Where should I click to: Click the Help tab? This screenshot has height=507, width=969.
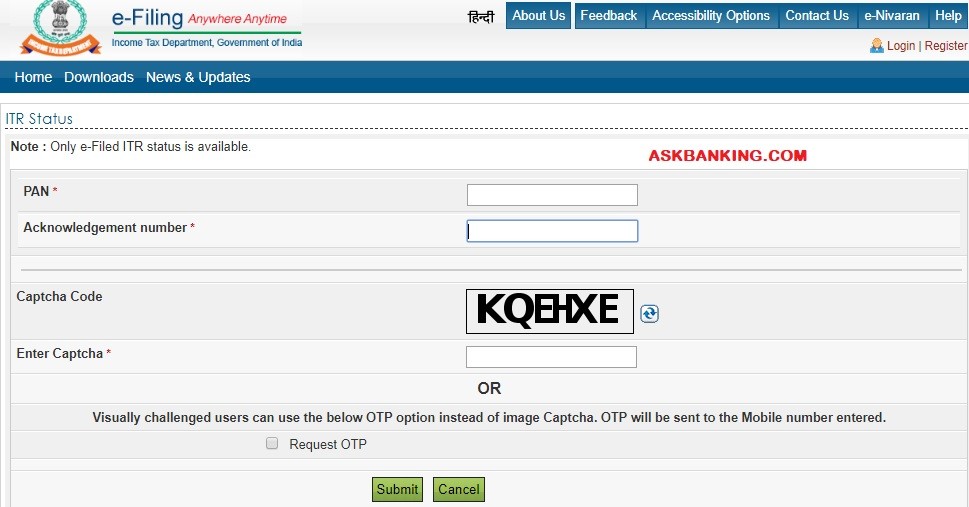coord(948,15)
